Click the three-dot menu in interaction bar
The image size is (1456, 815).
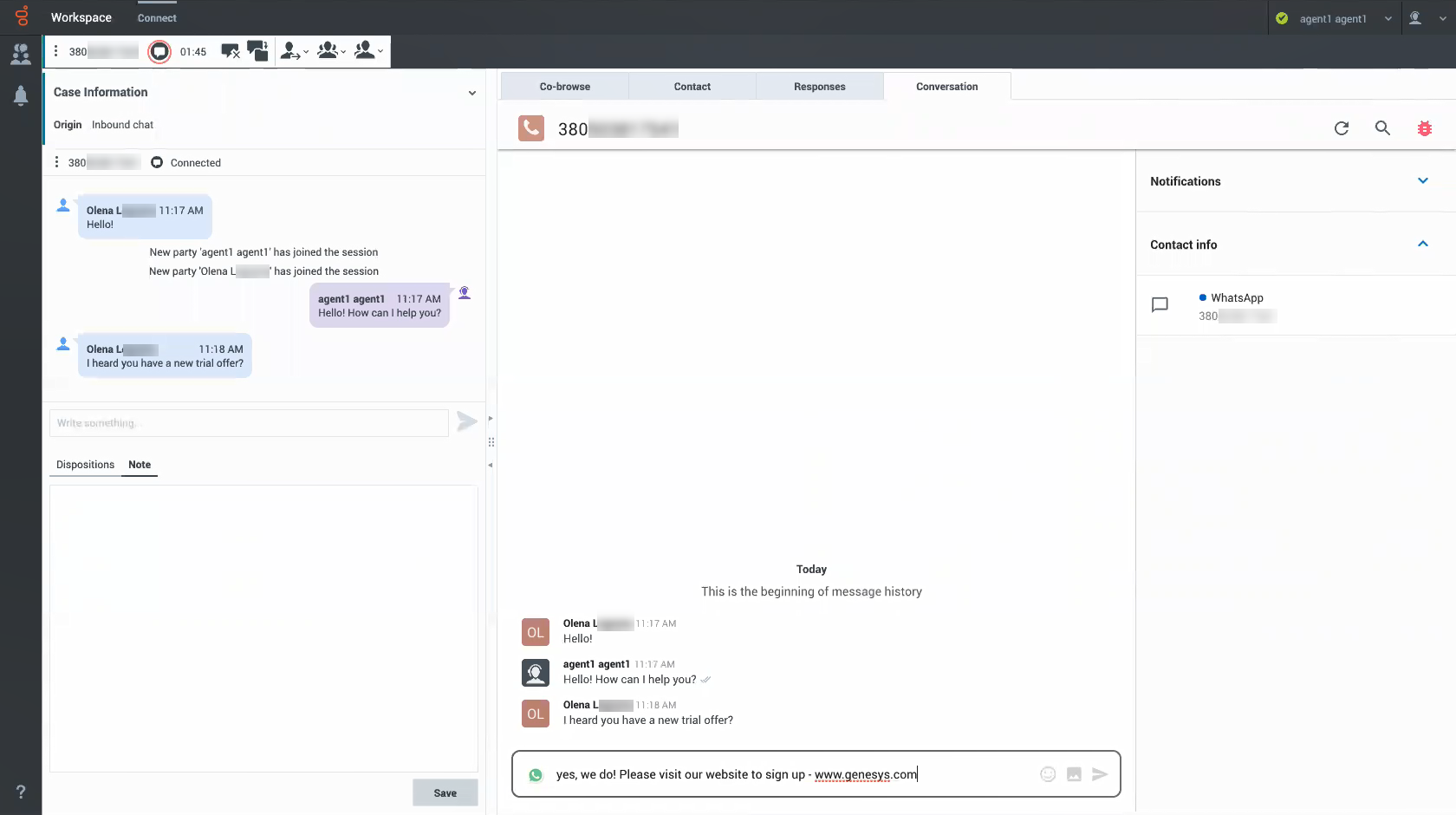[x=56, y=51]
